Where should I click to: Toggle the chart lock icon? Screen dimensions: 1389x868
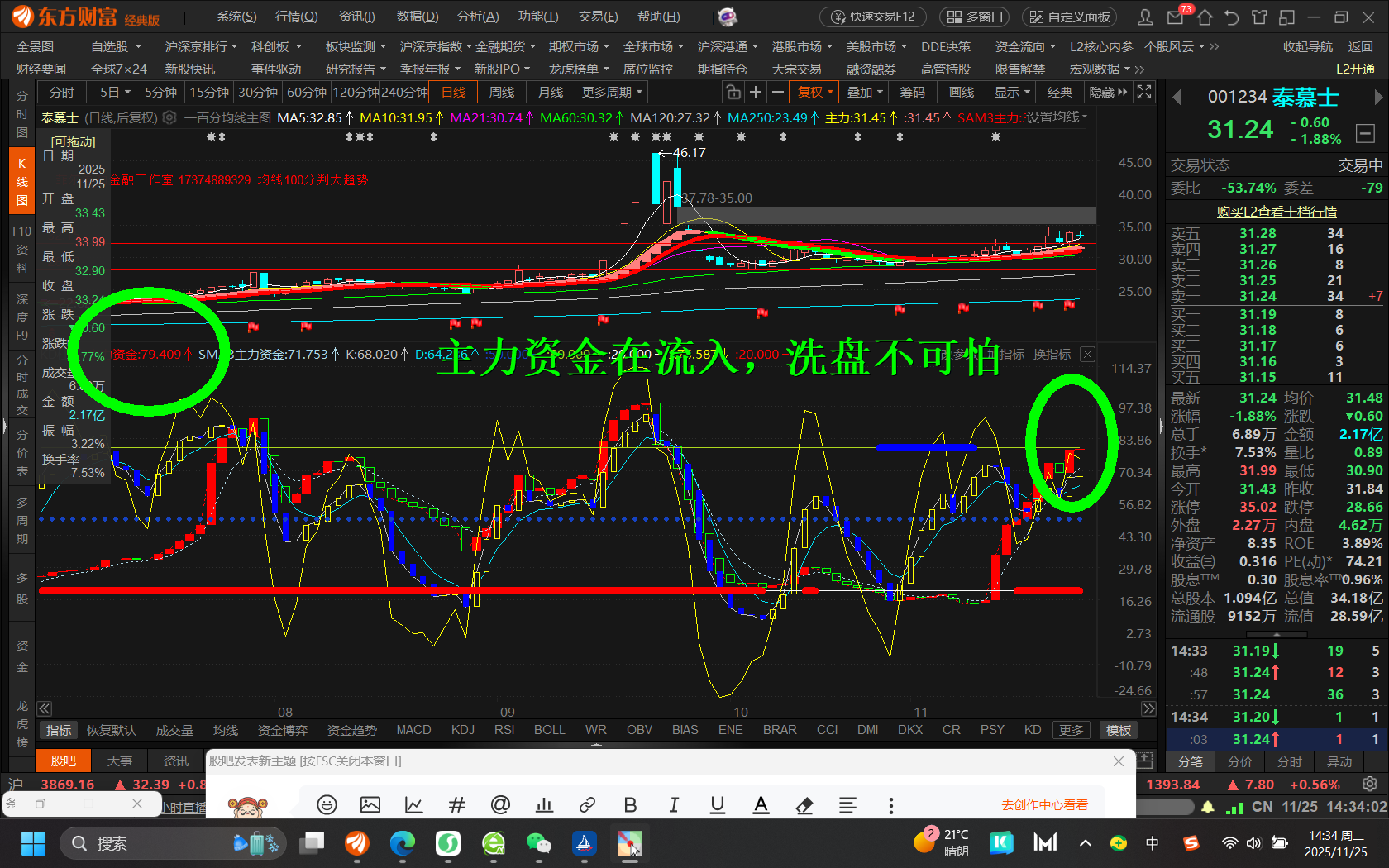point(733,92)
